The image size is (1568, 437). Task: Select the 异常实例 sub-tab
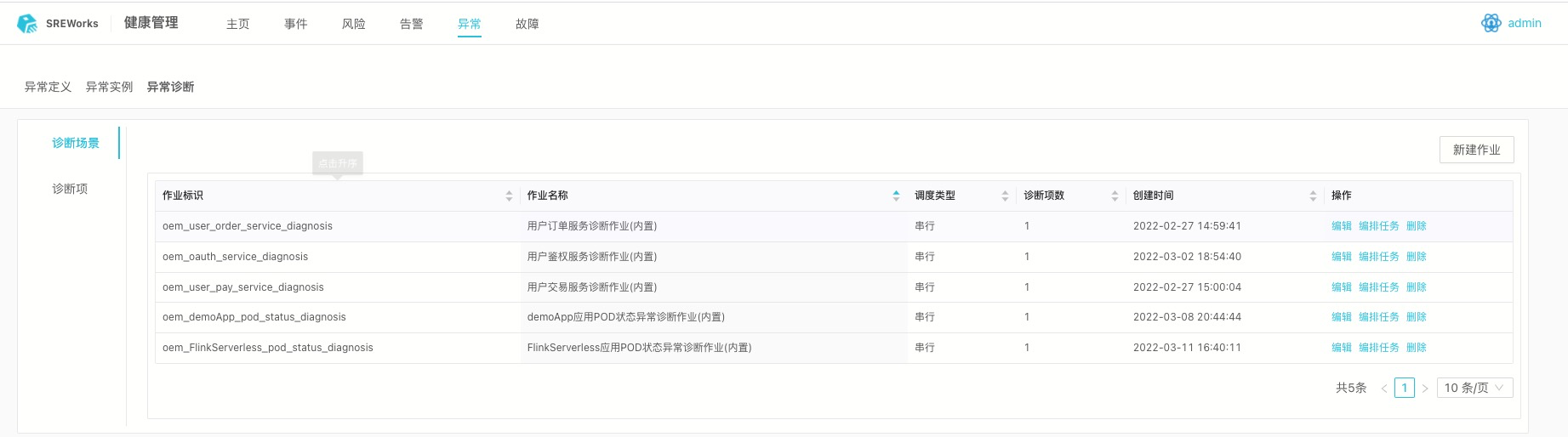click(109, 87)
